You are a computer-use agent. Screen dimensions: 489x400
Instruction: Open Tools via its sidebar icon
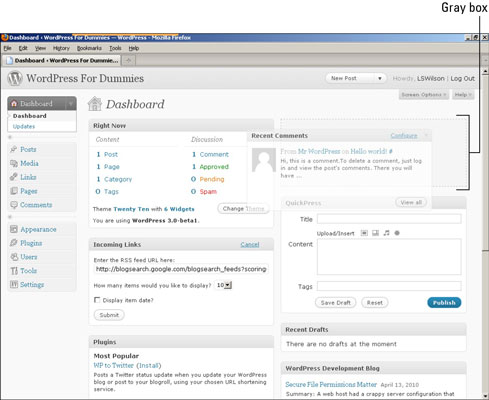[x=14, y=271]
